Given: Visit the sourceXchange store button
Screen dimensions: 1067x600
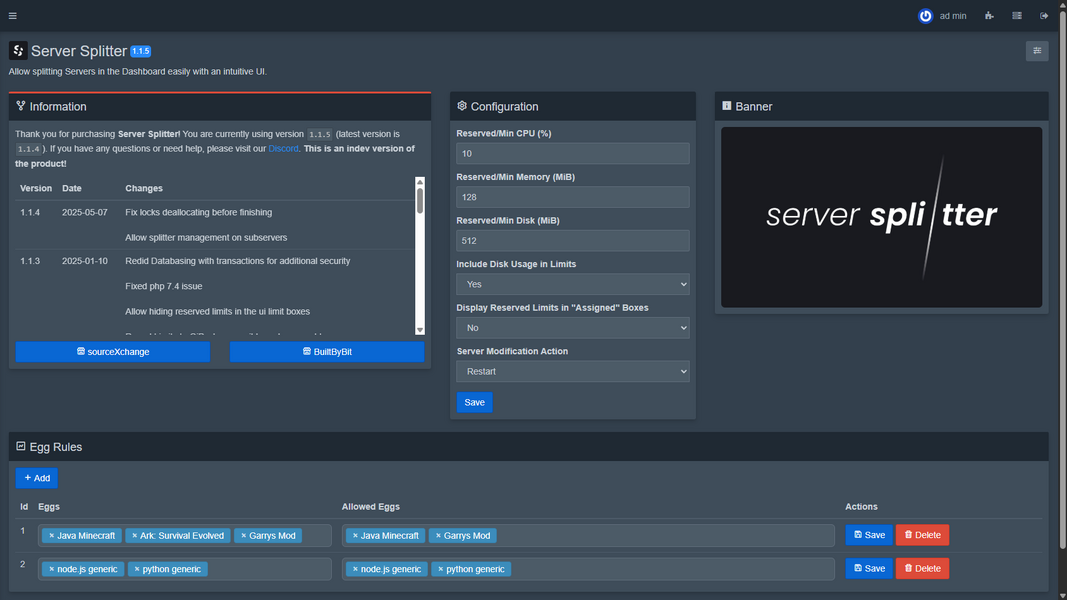Looking at the screenshot, I should 113,352.
